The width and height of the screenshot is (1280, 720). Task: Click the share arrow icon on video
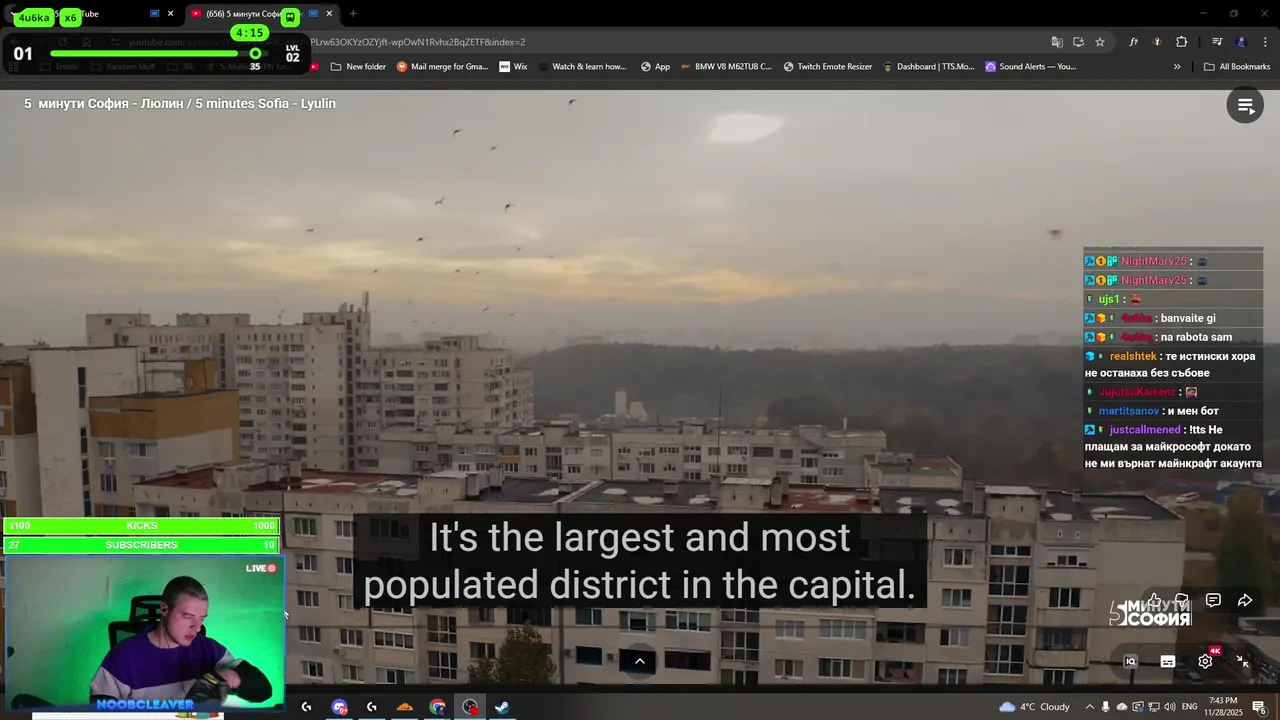point(1245,600)
